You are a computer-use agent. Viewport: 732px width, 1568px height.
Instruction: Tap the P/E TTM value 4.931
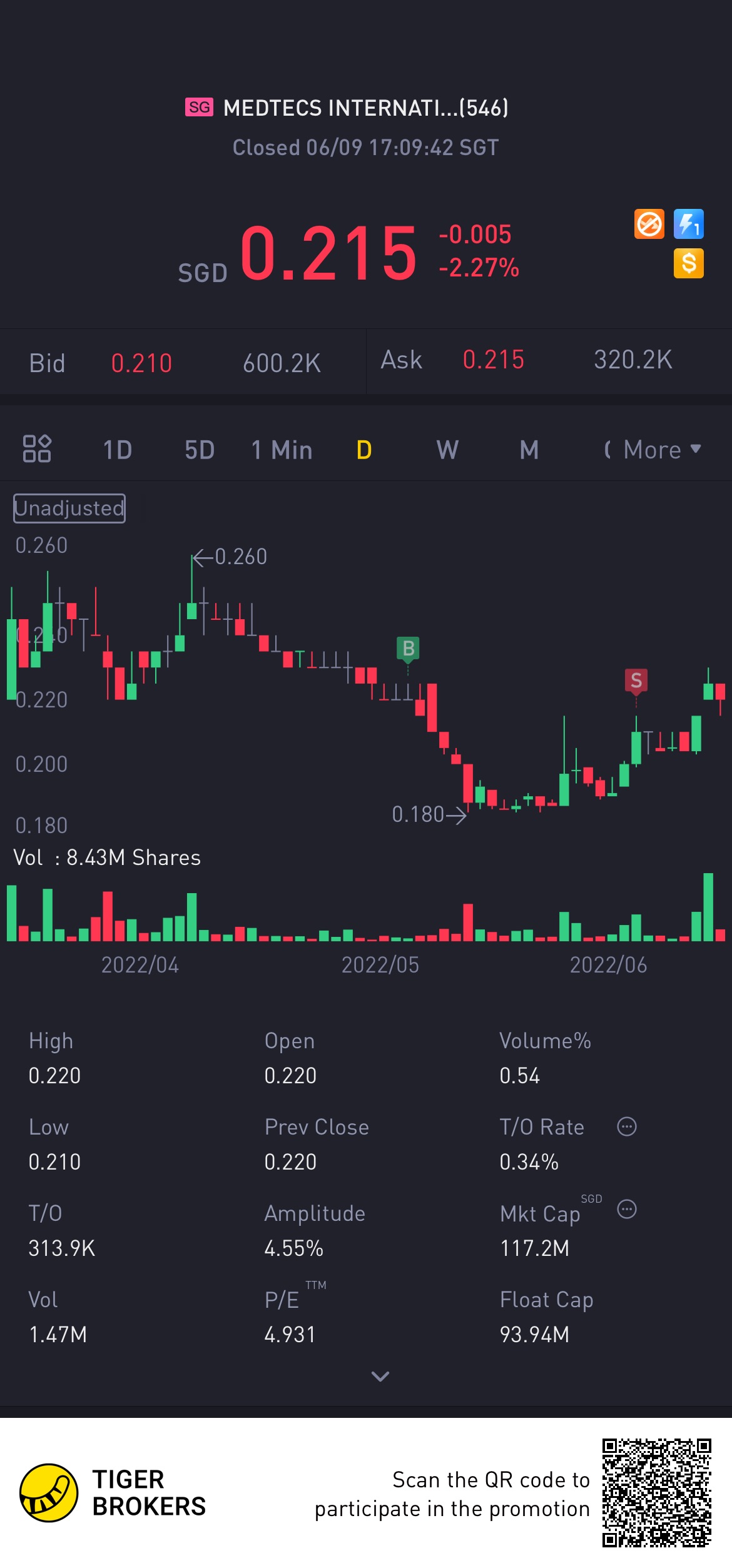(x=290, y=1335)
